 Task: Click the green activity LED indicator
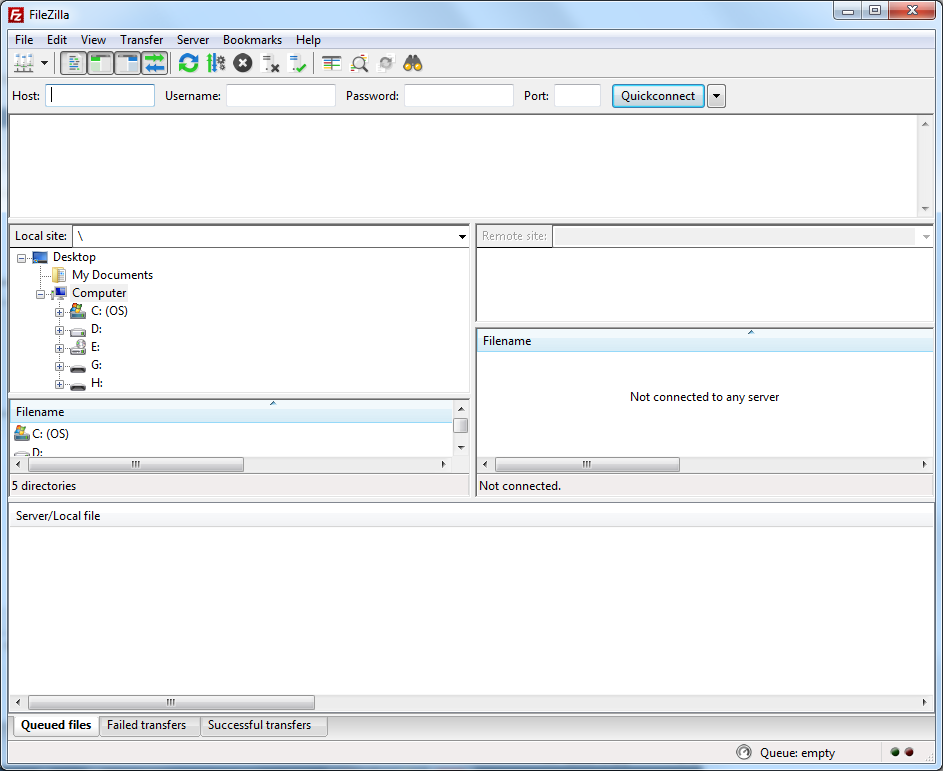(895, 752)
